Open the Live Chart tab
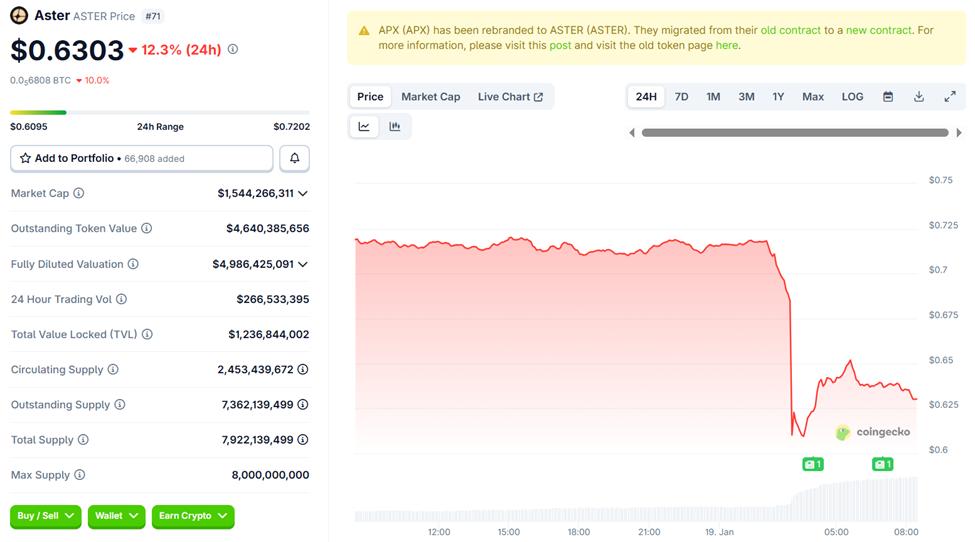The image size is (975, 542). pyautogui.click(x=510, y=97)
